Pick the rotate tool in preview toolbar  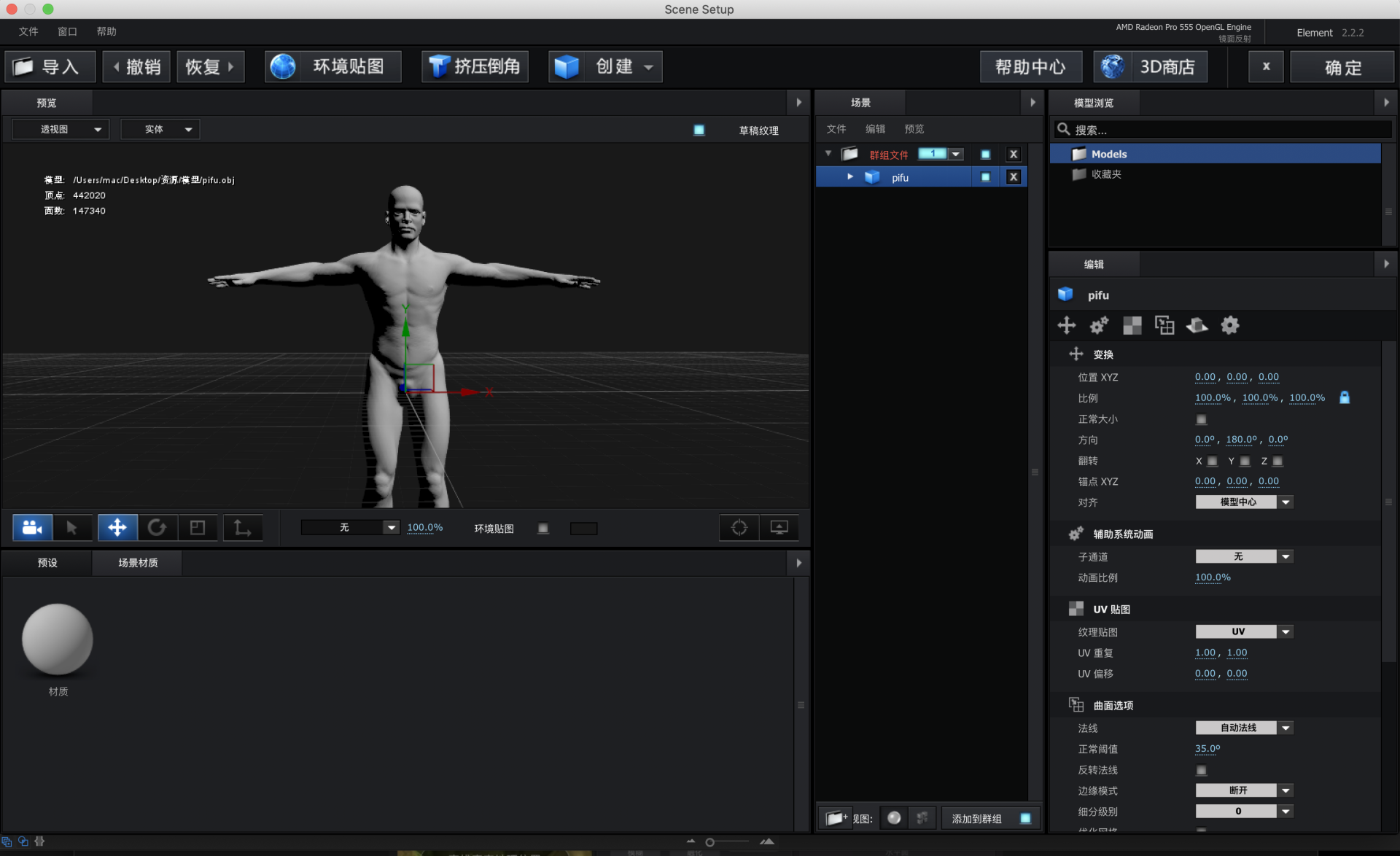pos(157,527)
